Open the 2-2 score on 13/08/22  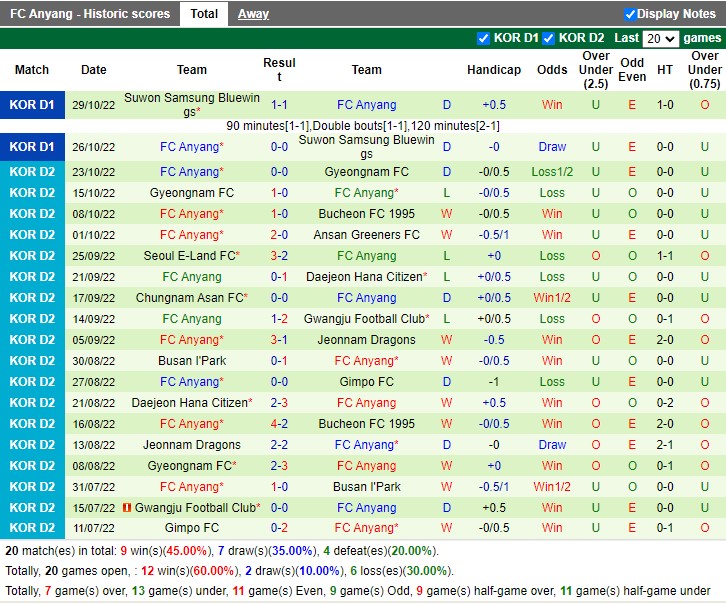click(x=279, y=445)
